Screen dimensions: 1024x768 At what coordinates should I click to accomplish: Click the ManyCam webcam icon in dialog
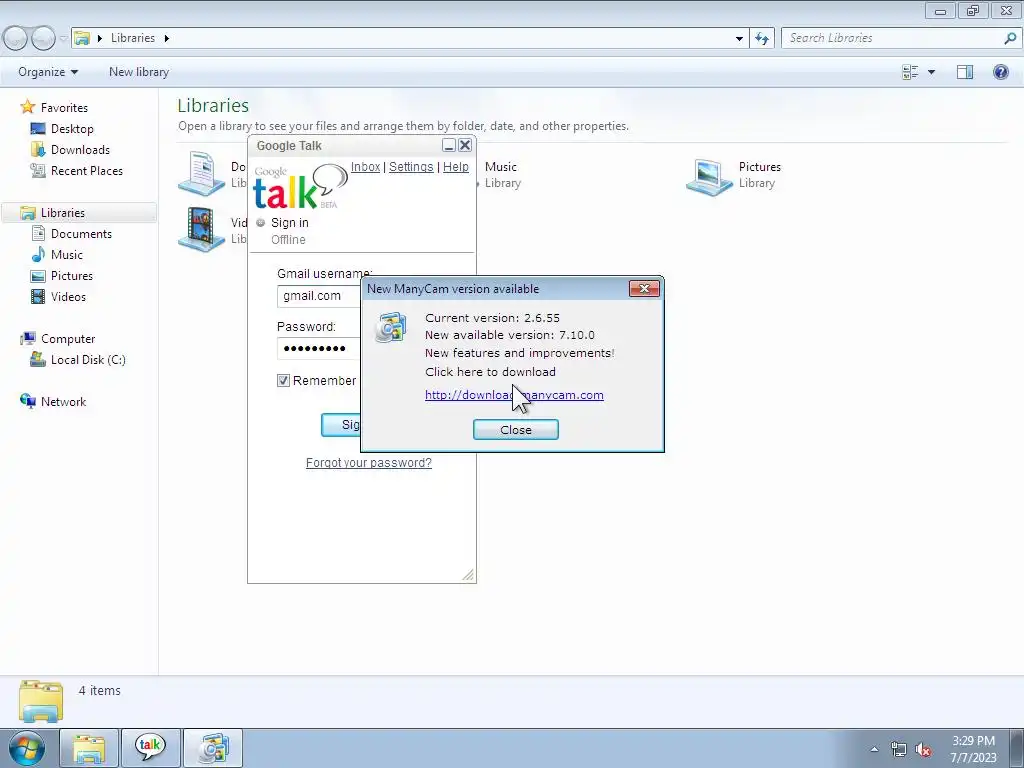391,327
